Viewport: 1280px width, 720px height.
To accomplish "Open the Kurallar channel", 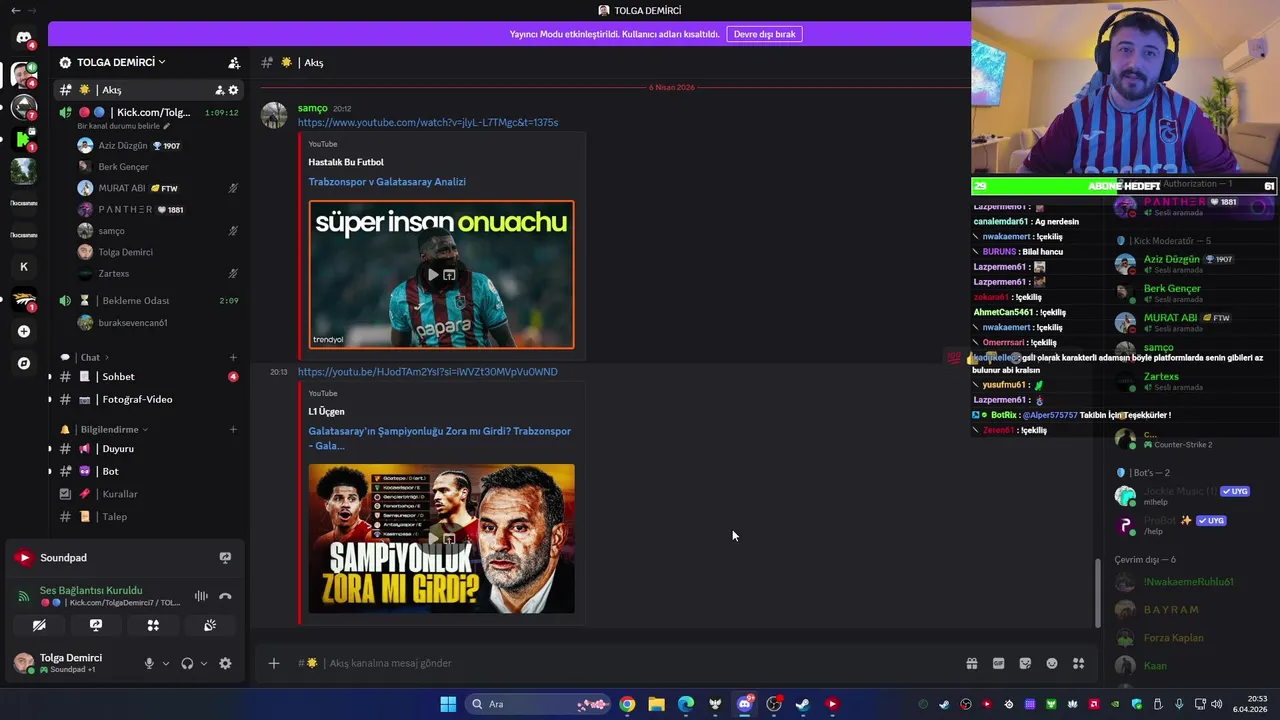I will point(148,494).
